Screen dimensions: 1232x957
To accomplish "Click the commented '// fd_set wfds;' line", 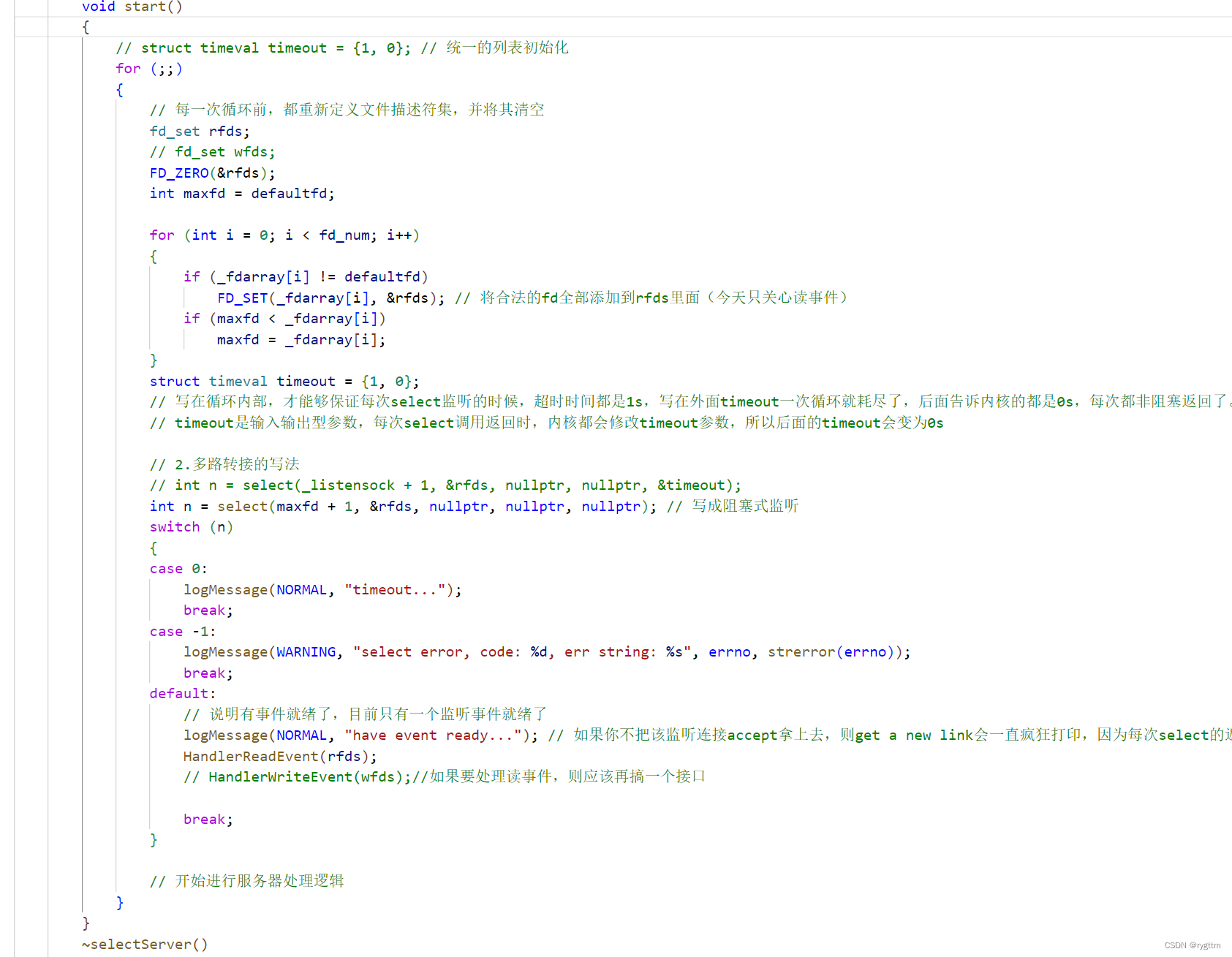I will 213,152.
